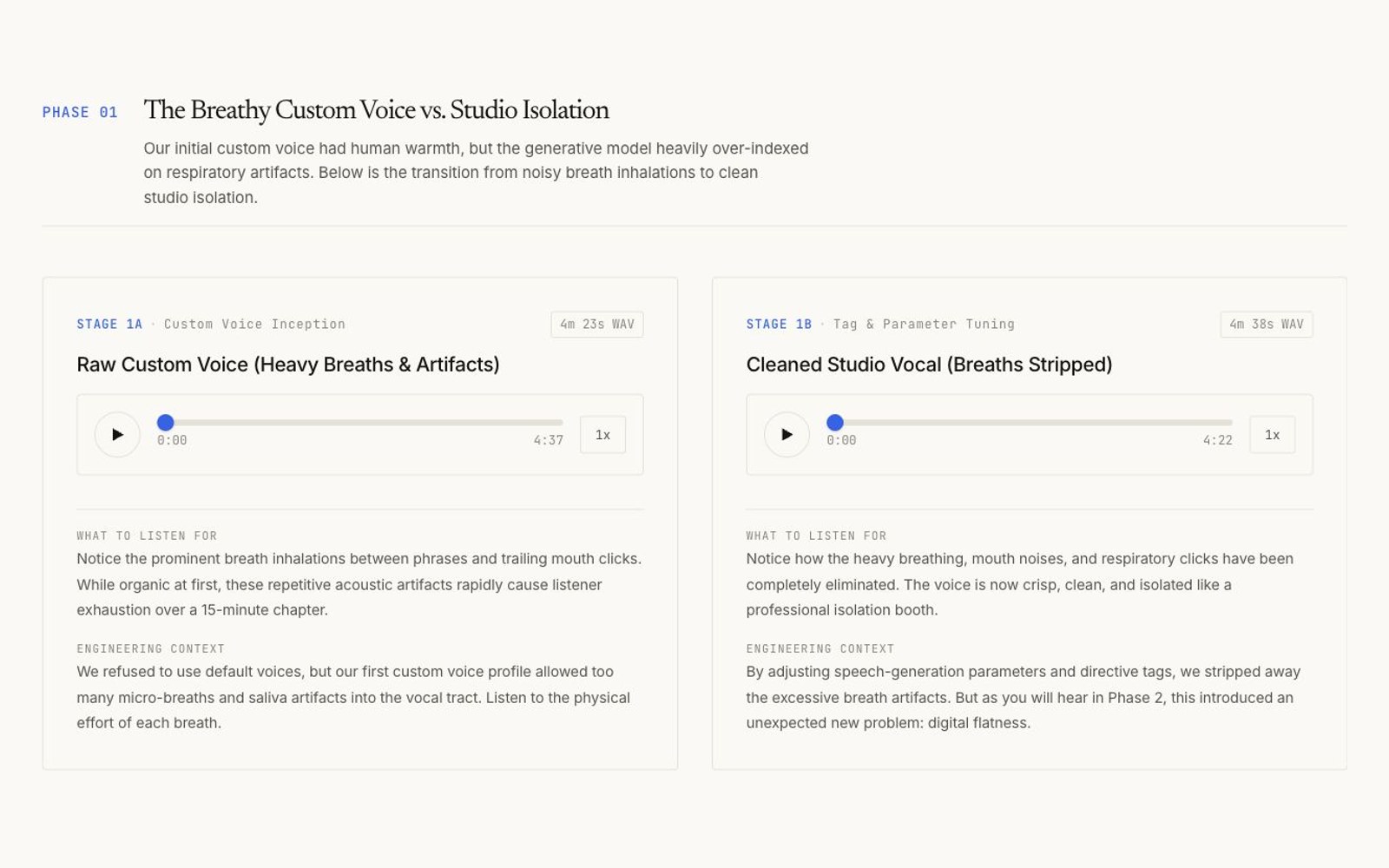The height and width of the screenshot is (868, 1389).
Task: Change playback speed 1x for Stage 1B
Action: pos(1272,435)
